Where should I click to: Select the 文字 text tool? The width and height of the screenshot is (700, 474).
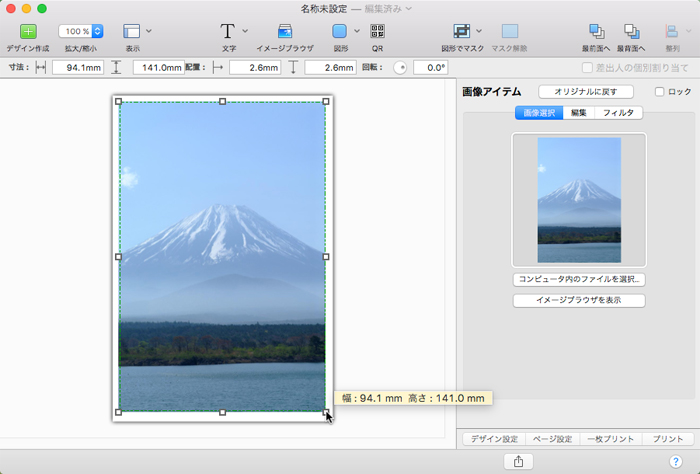tap(228, 31)
